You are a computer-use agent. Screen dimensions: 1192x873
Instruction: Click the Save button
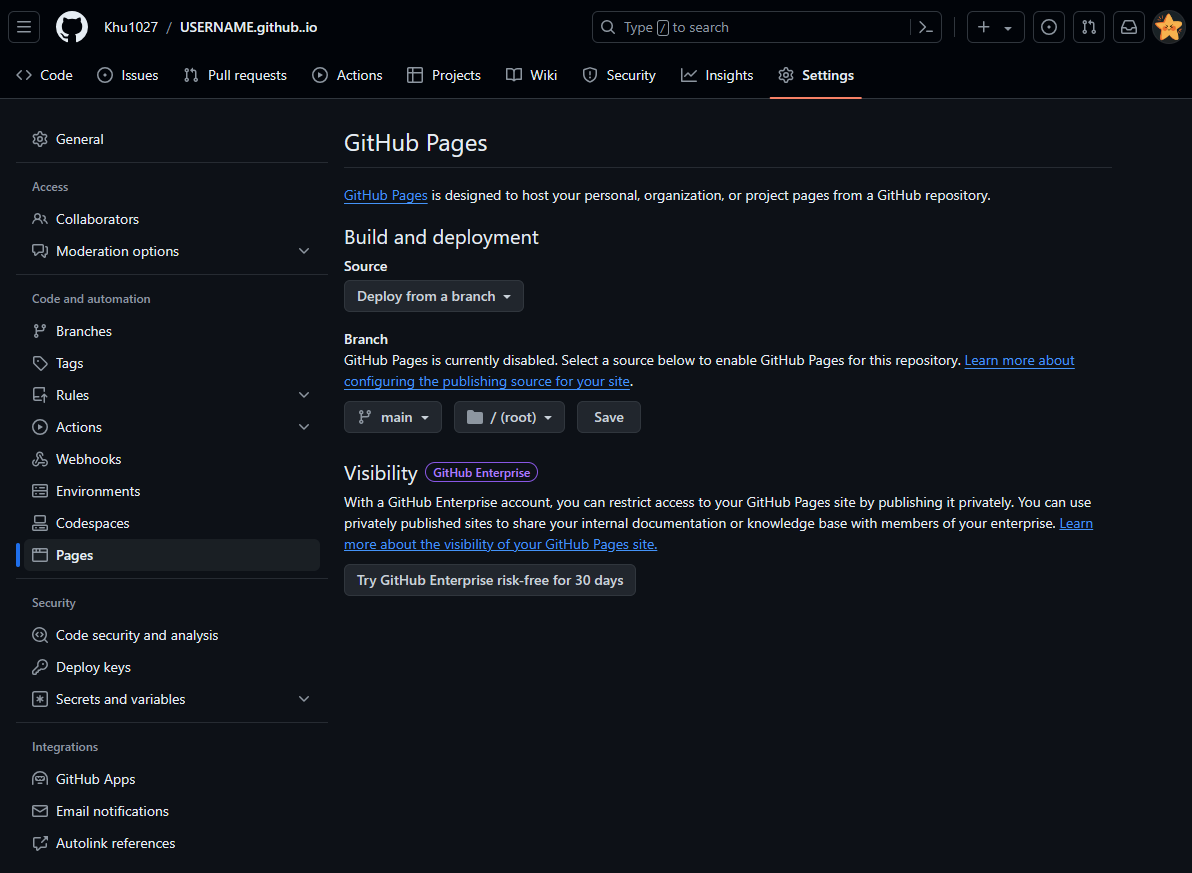[x=608, y=417]
